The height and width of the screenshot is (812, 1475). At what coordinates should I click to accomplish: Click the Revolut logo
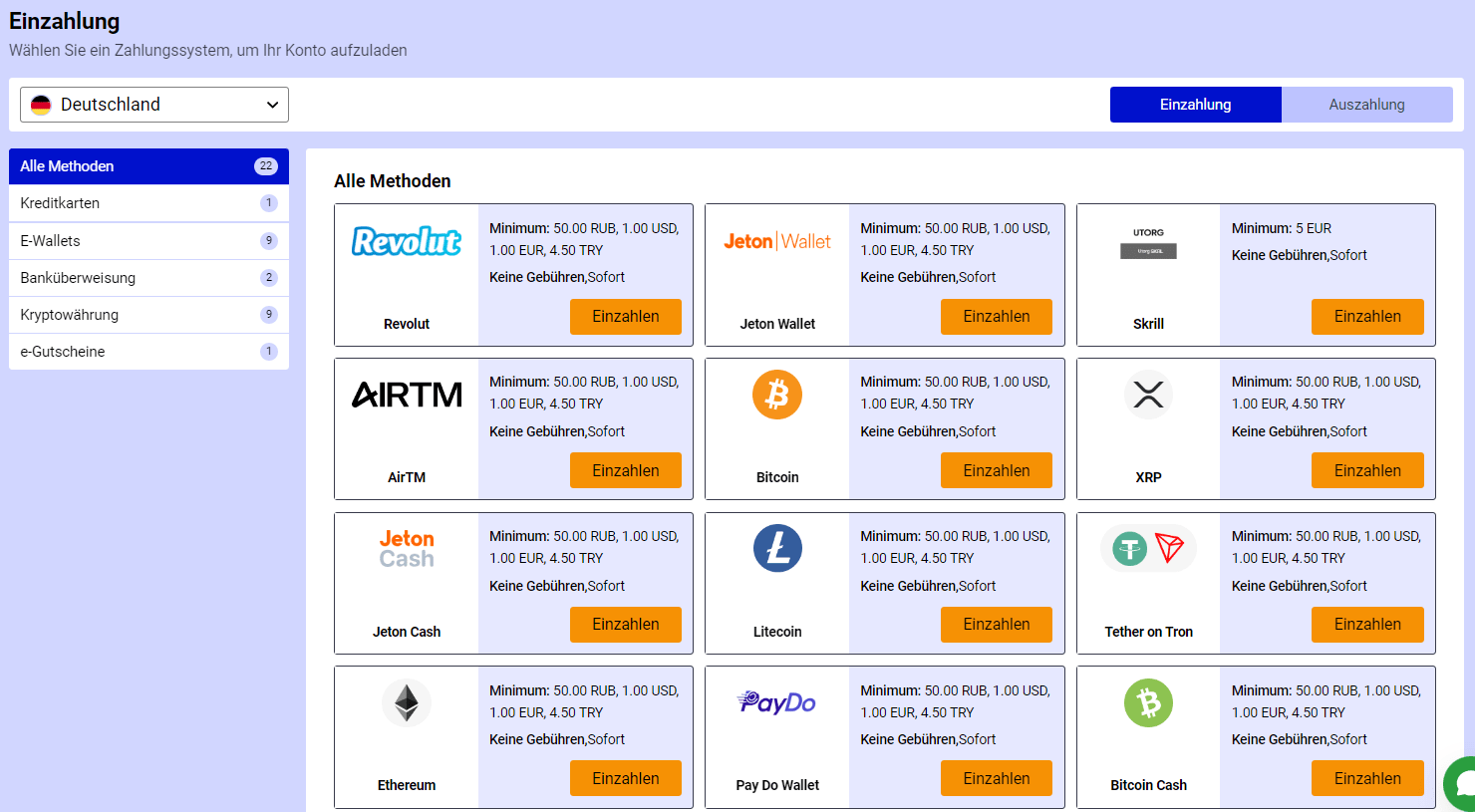click(407, 241)
